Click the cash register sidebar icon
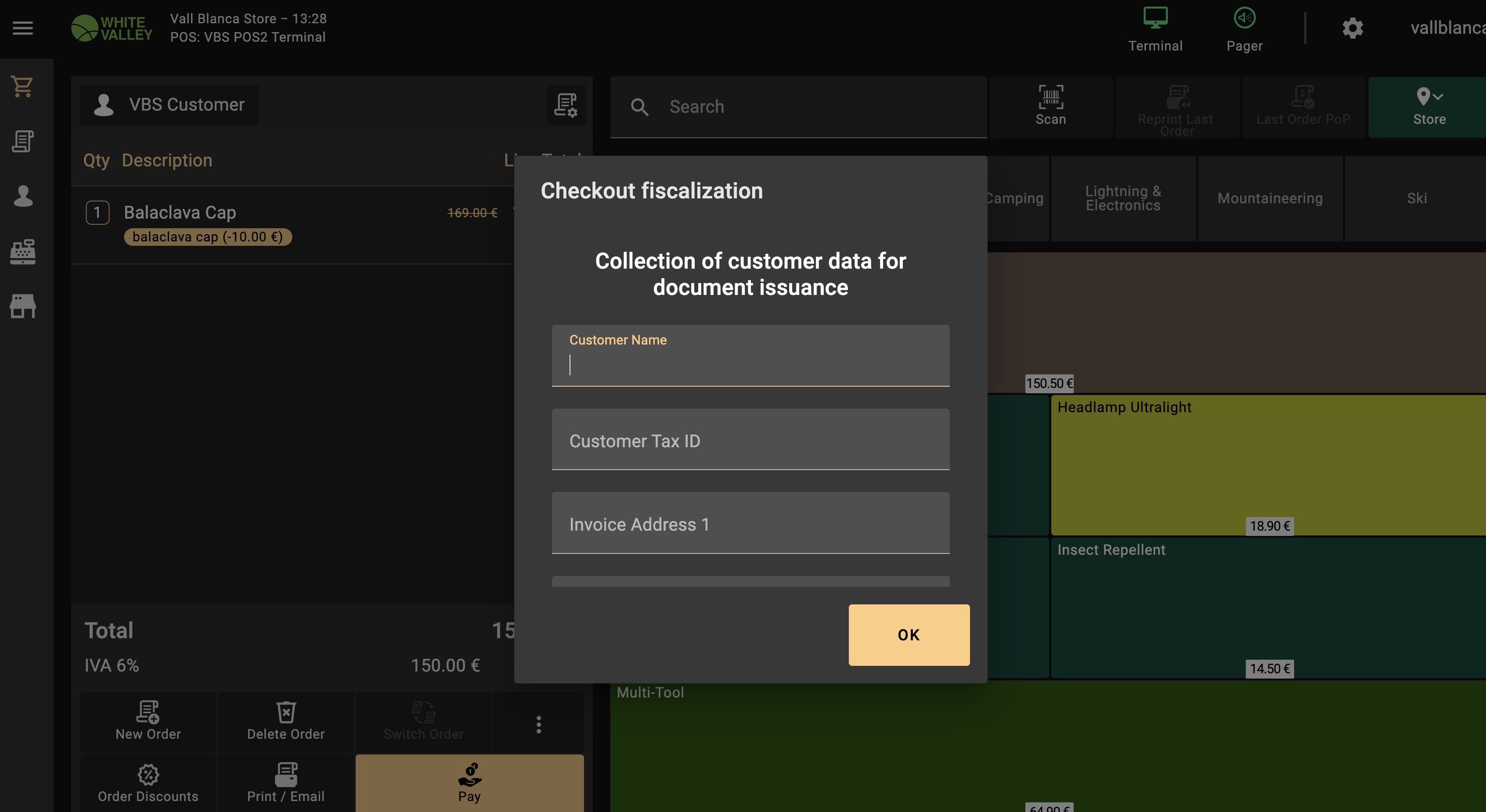Viewport: 1486px width, 812px height. pos(22,252)
